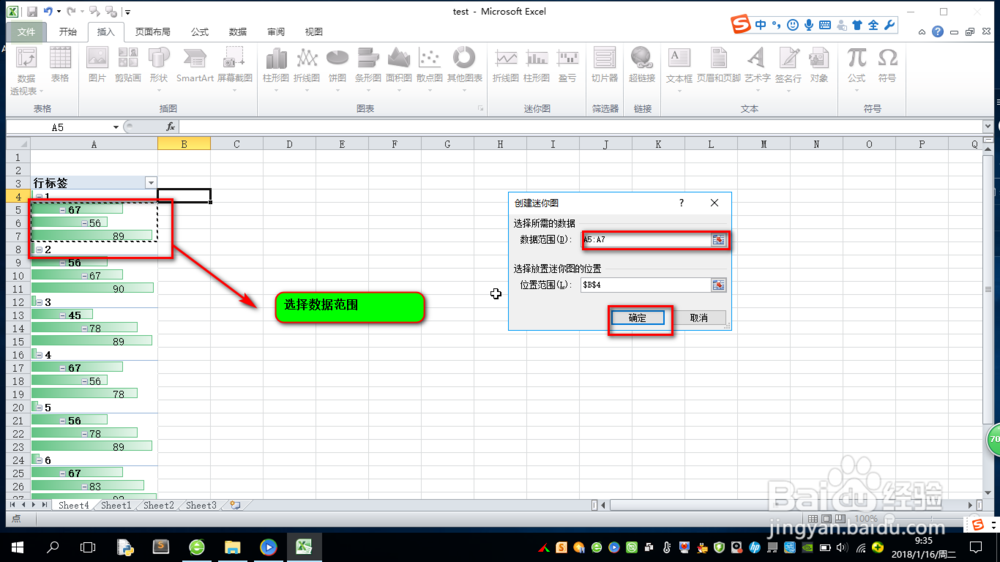Switch to the View tab

coord(314,31)
